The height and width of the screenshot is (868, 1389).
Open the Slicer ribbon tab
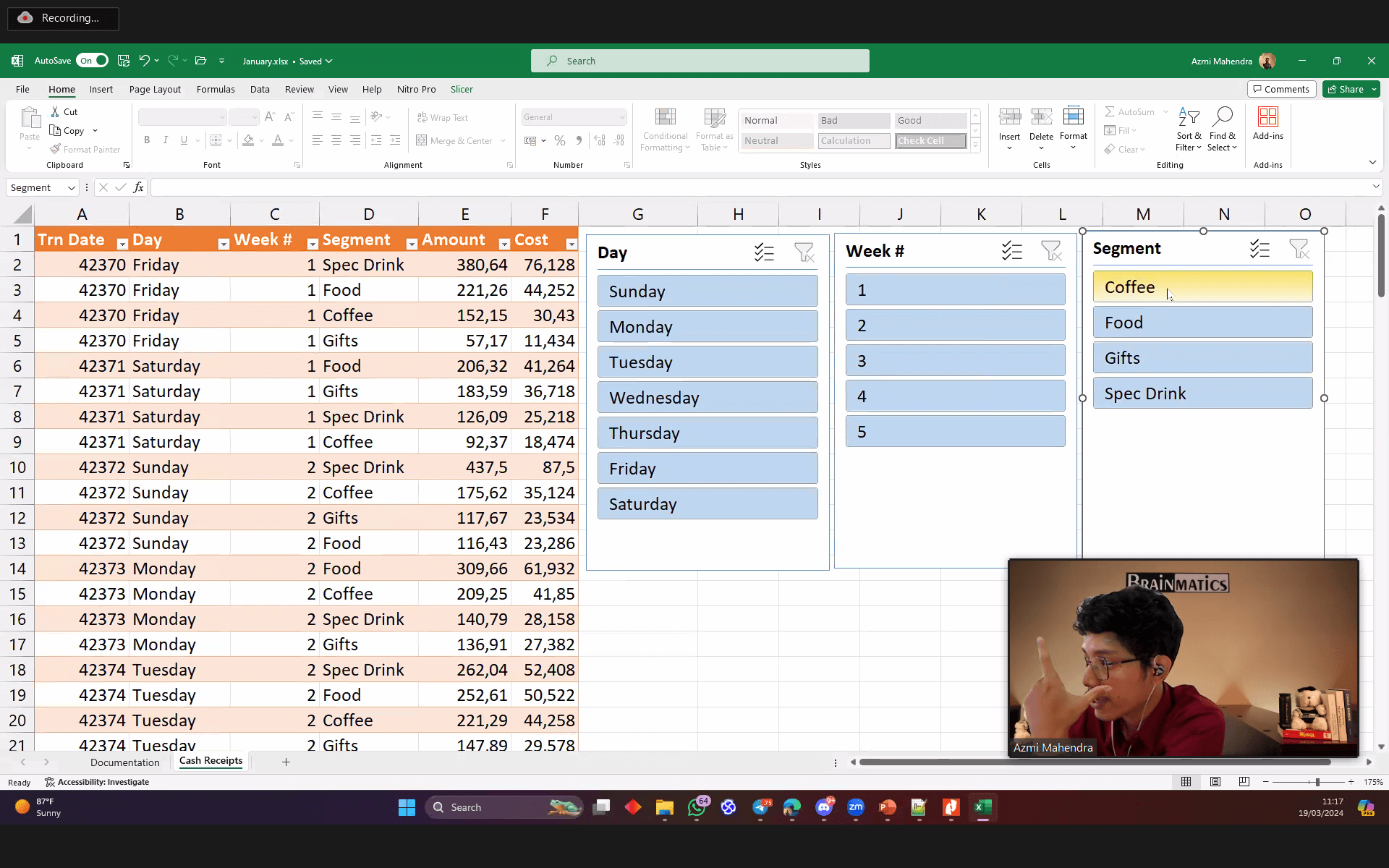point(462,89)
